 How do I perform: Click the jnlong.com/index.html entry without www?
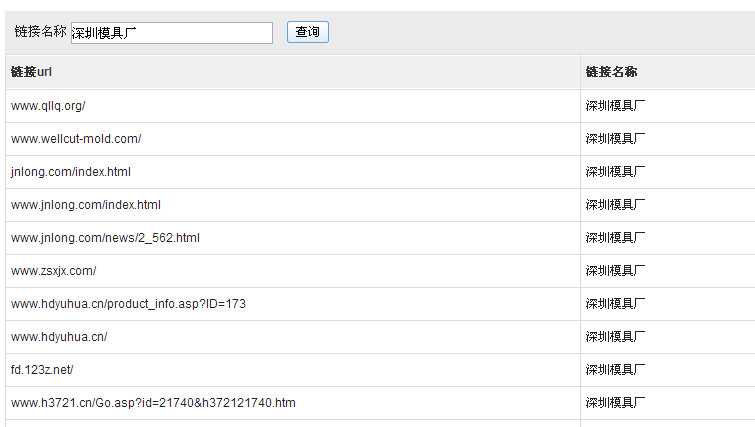(x=71, y=172)
